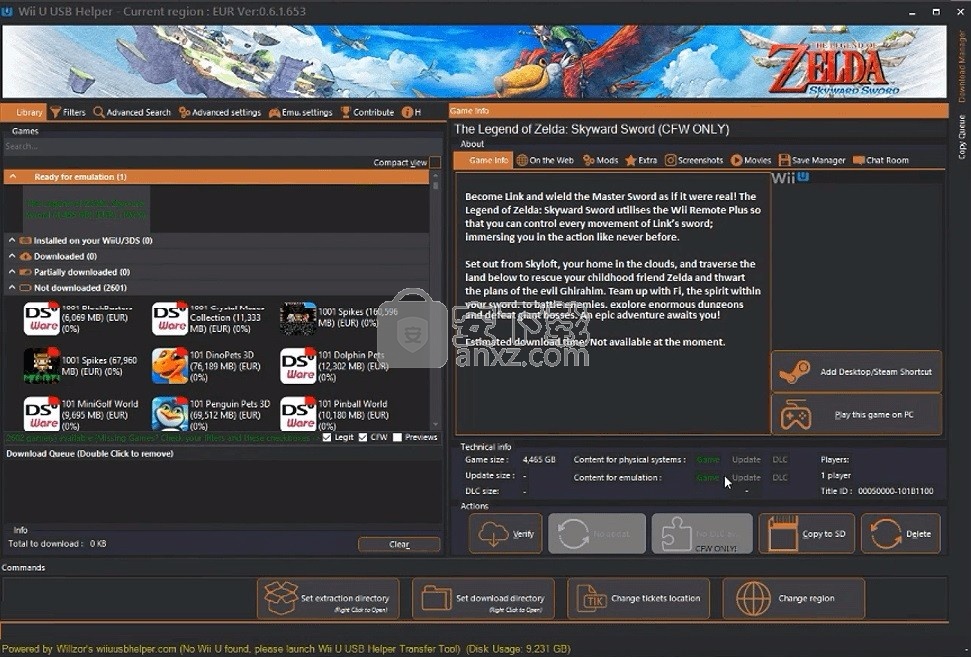Image resolution: width=971 pixels, height=659 pixels.
Task: Click the Delete action button
Action: [900, 534]
